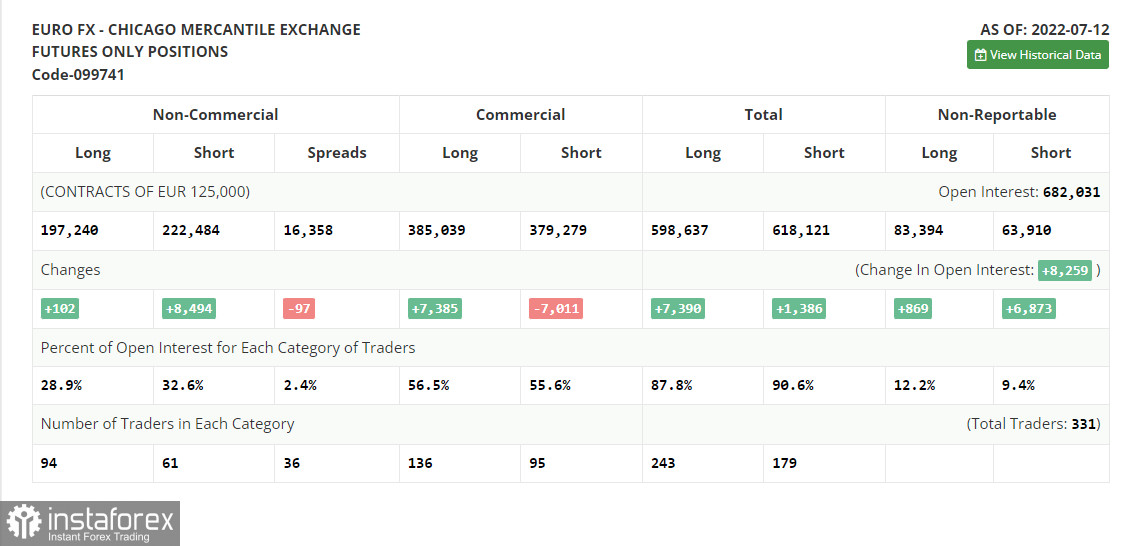
Task: Select the Non-Reportable column header
Action: tap(996, 115)
